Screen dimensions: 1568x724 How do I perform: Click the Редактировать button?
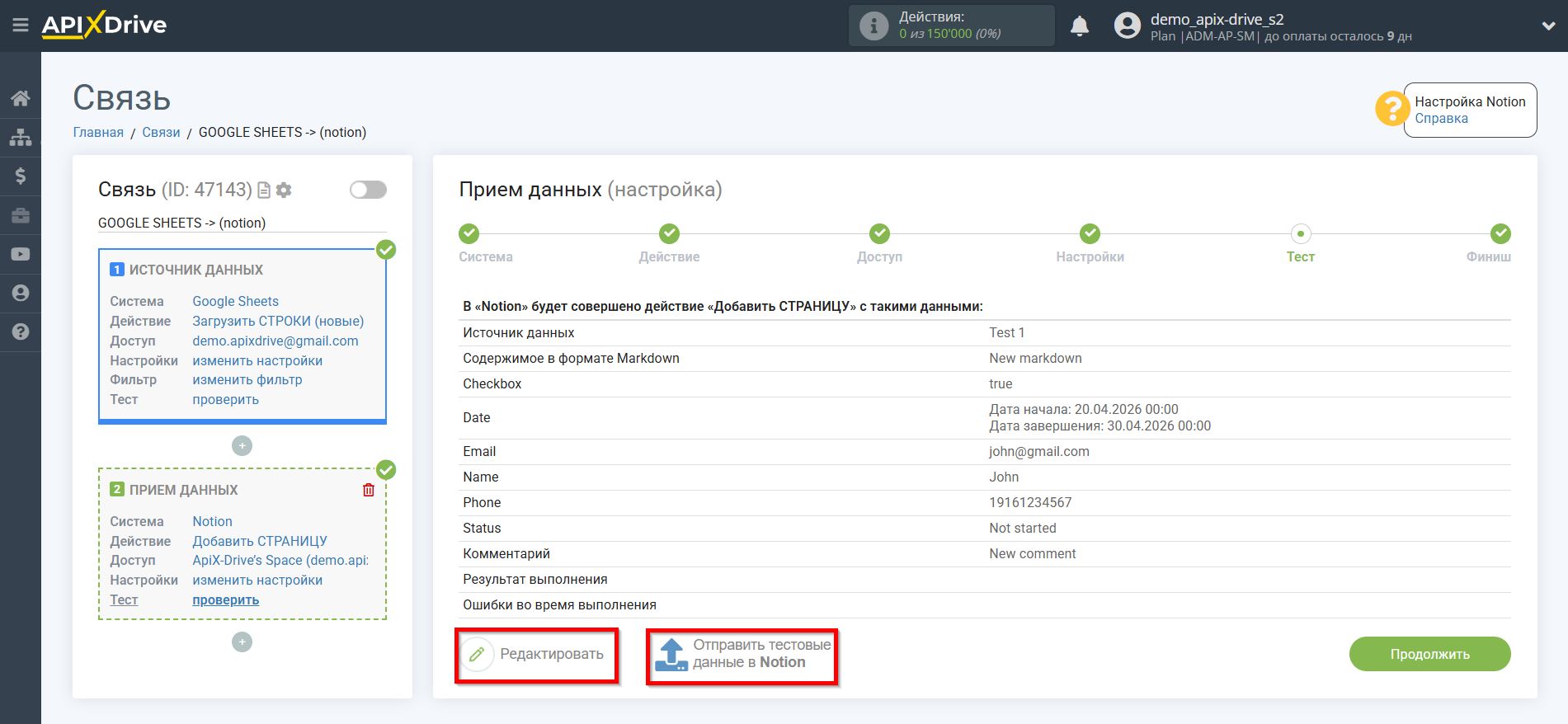pos(536,655)
